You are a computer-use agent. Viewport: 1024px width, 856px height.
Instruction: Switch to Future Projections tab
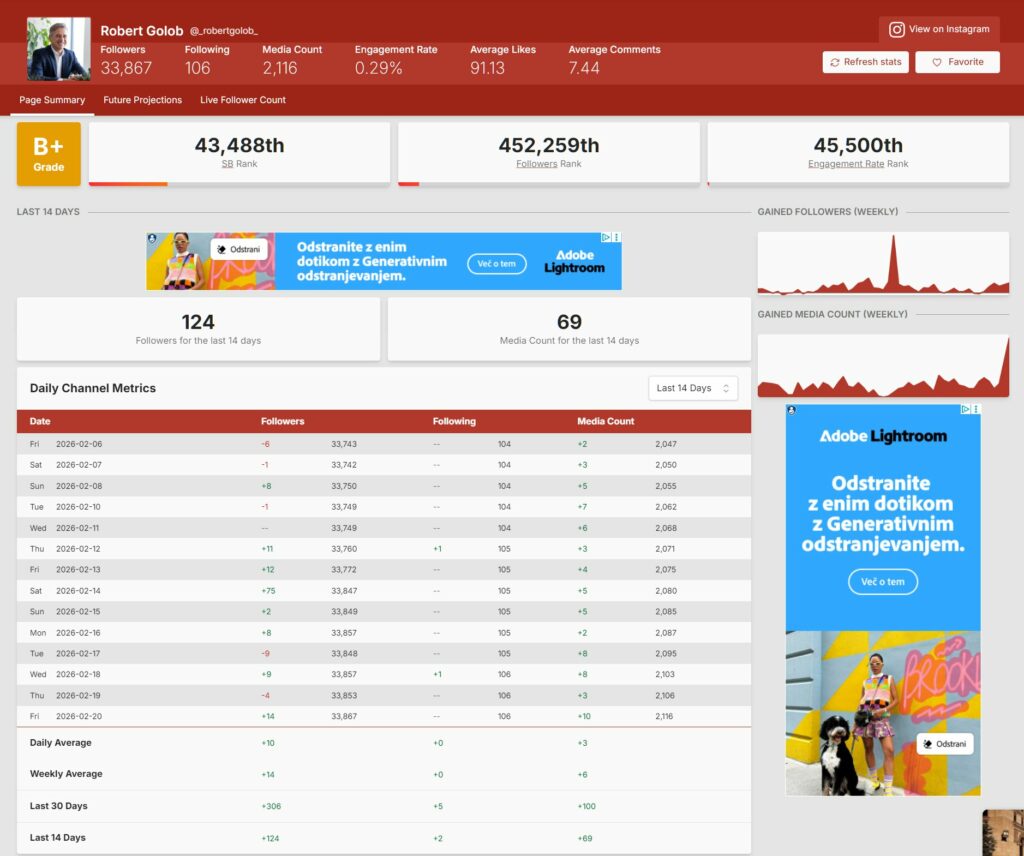coord(143,100)
